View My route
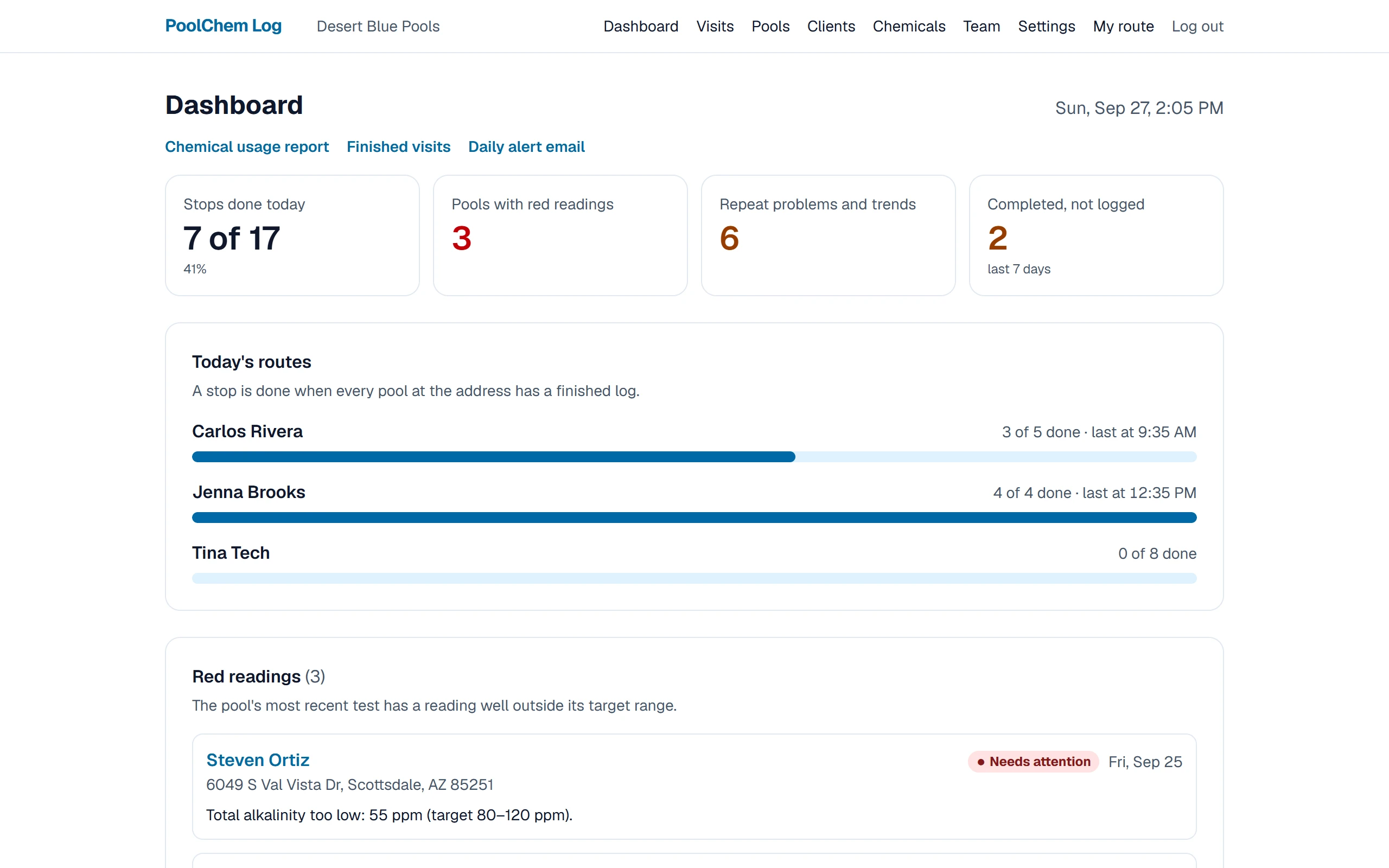 coord(1123,27)
